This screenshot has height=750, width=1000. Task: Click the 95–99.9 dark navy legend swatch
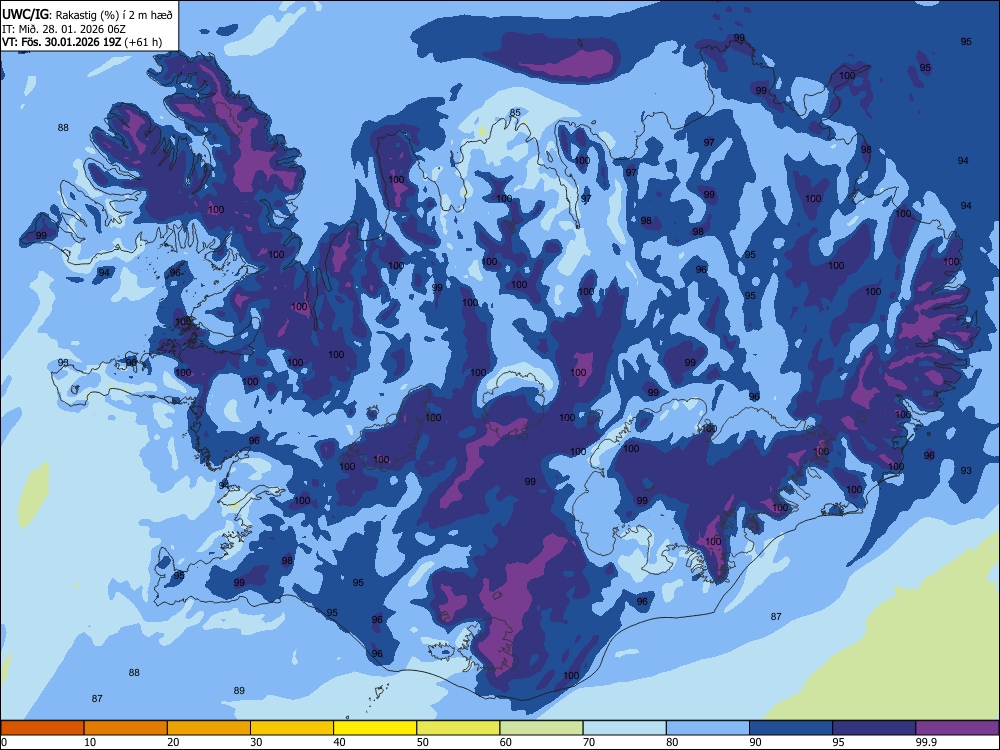874,728
